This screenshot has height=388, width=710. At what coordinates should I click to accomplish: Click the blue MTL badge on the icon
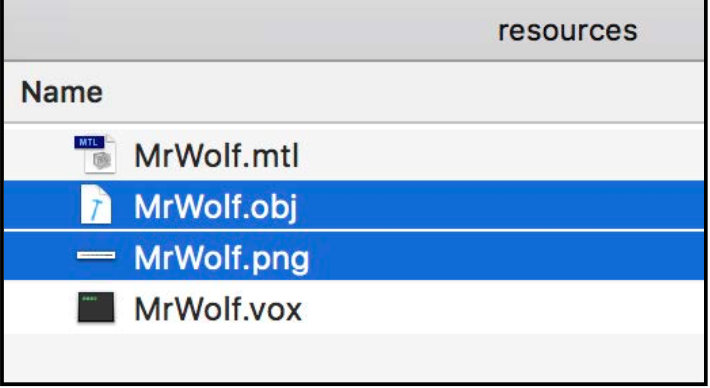click(89, 142)
